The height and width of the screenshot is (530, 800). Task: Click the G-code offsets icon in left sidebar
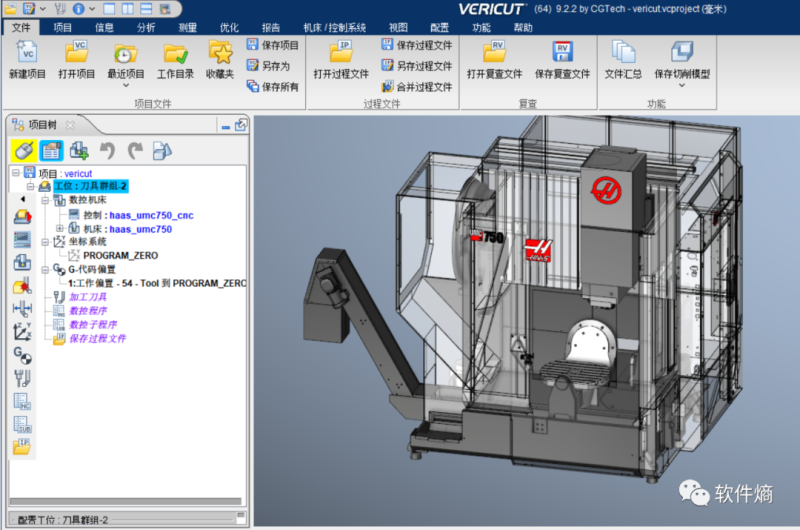22,355
